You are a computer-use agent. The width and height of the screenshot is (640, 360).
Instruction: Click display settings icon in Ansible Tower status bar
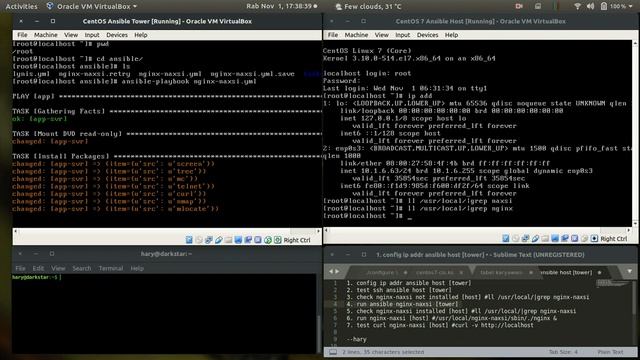238,240
